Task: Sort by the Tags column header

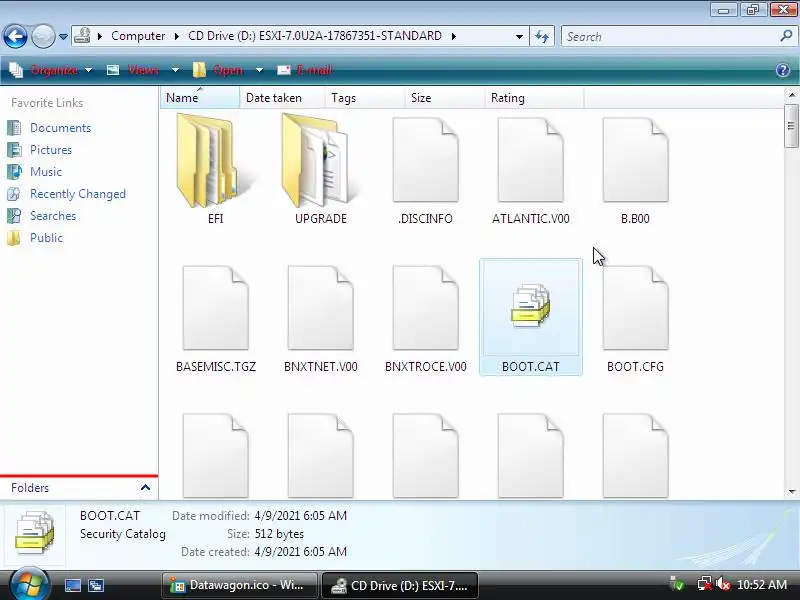Action: (364, 97)
